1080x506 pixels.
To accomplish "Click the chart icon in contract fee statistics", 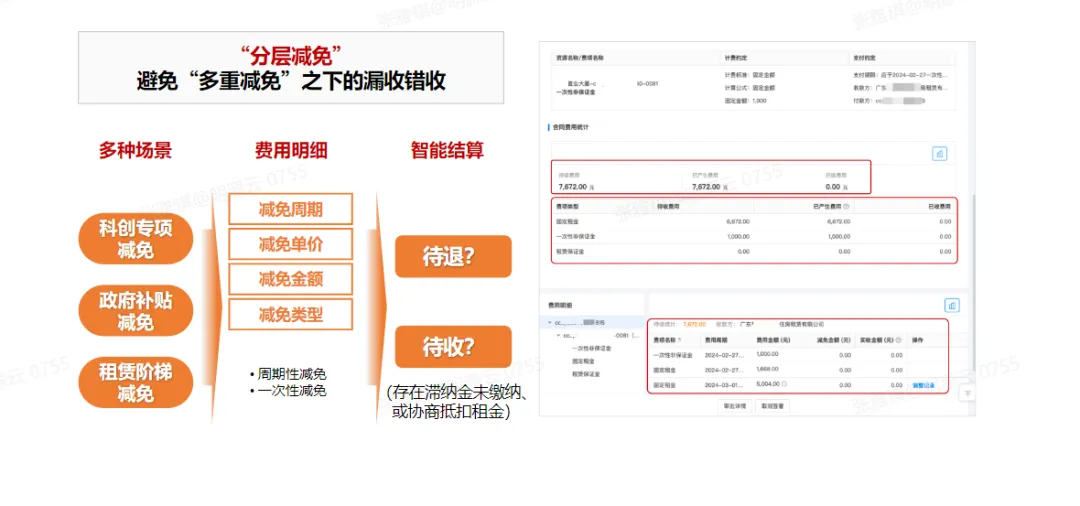I will coord(939,153).
